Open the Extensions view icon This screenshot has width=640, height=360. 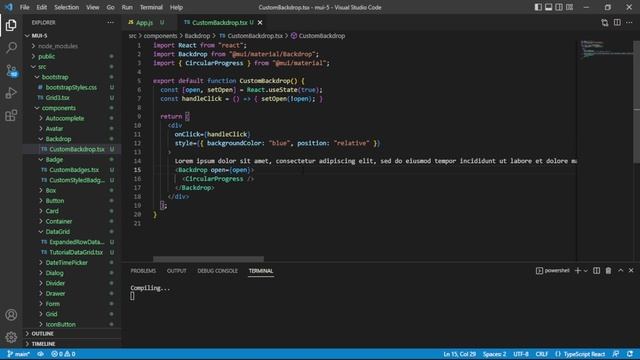tap(11, 116)
